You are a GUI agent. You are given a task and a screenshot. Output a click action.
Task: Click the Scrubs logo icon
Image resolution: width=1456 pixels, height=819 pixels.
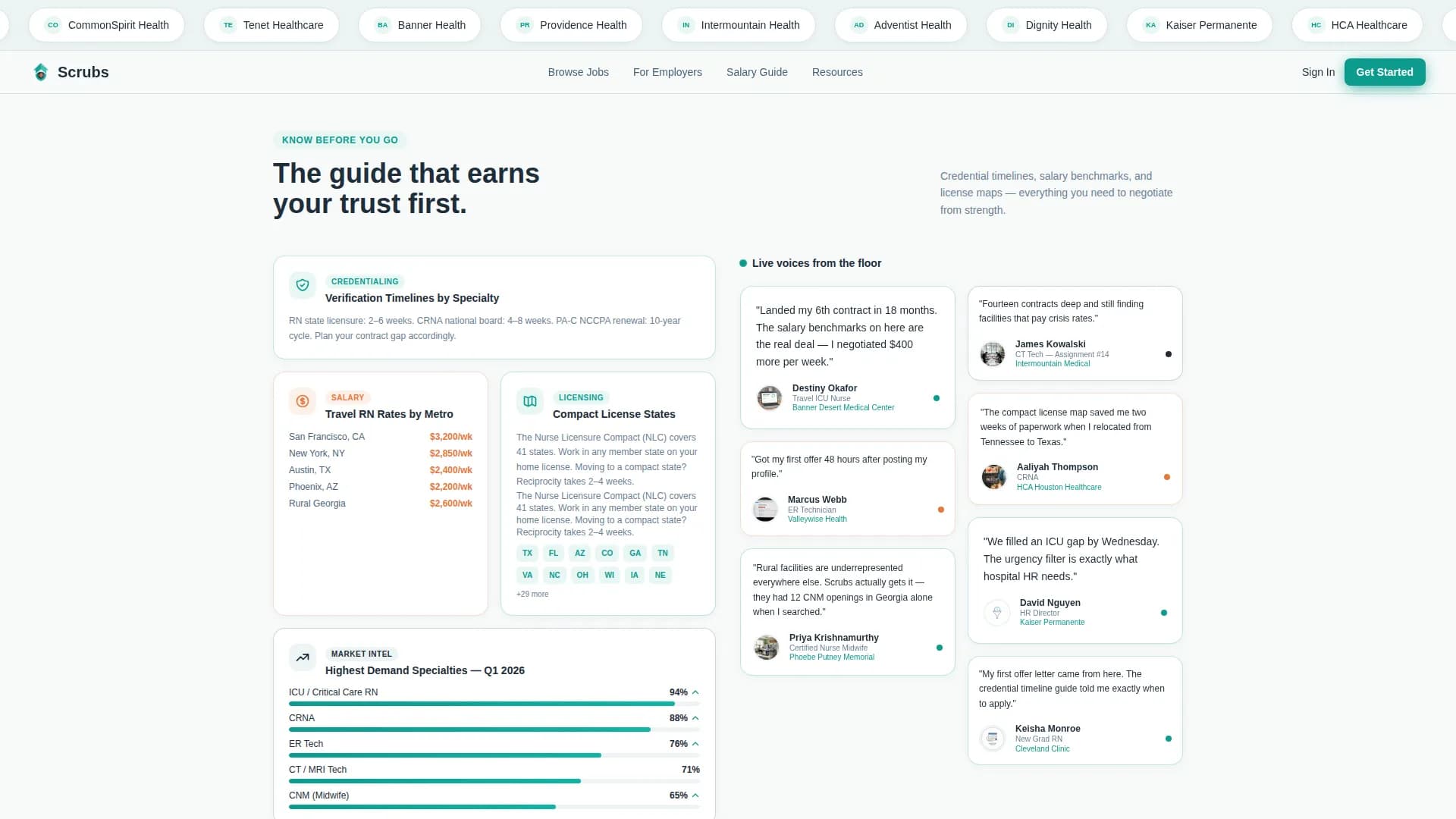41,72
